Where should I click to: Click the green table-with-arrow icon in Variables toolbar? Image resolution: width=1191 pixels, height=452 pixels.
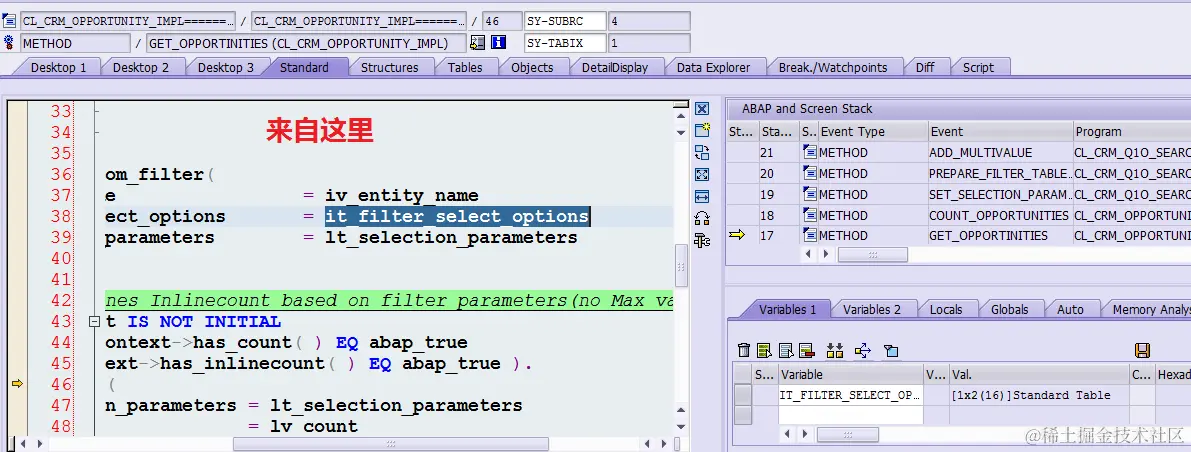pos(765,350)
